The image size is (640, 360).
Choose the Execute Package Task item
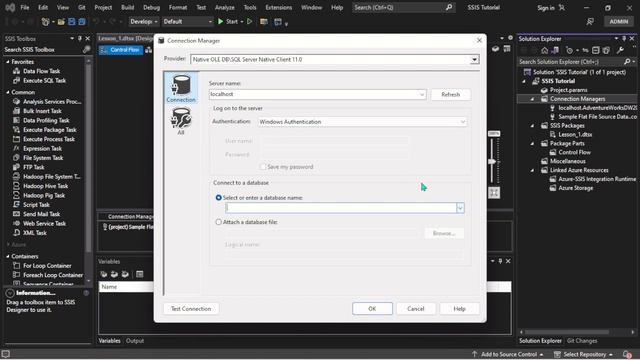pyautogui.click(x=49, y=130)
